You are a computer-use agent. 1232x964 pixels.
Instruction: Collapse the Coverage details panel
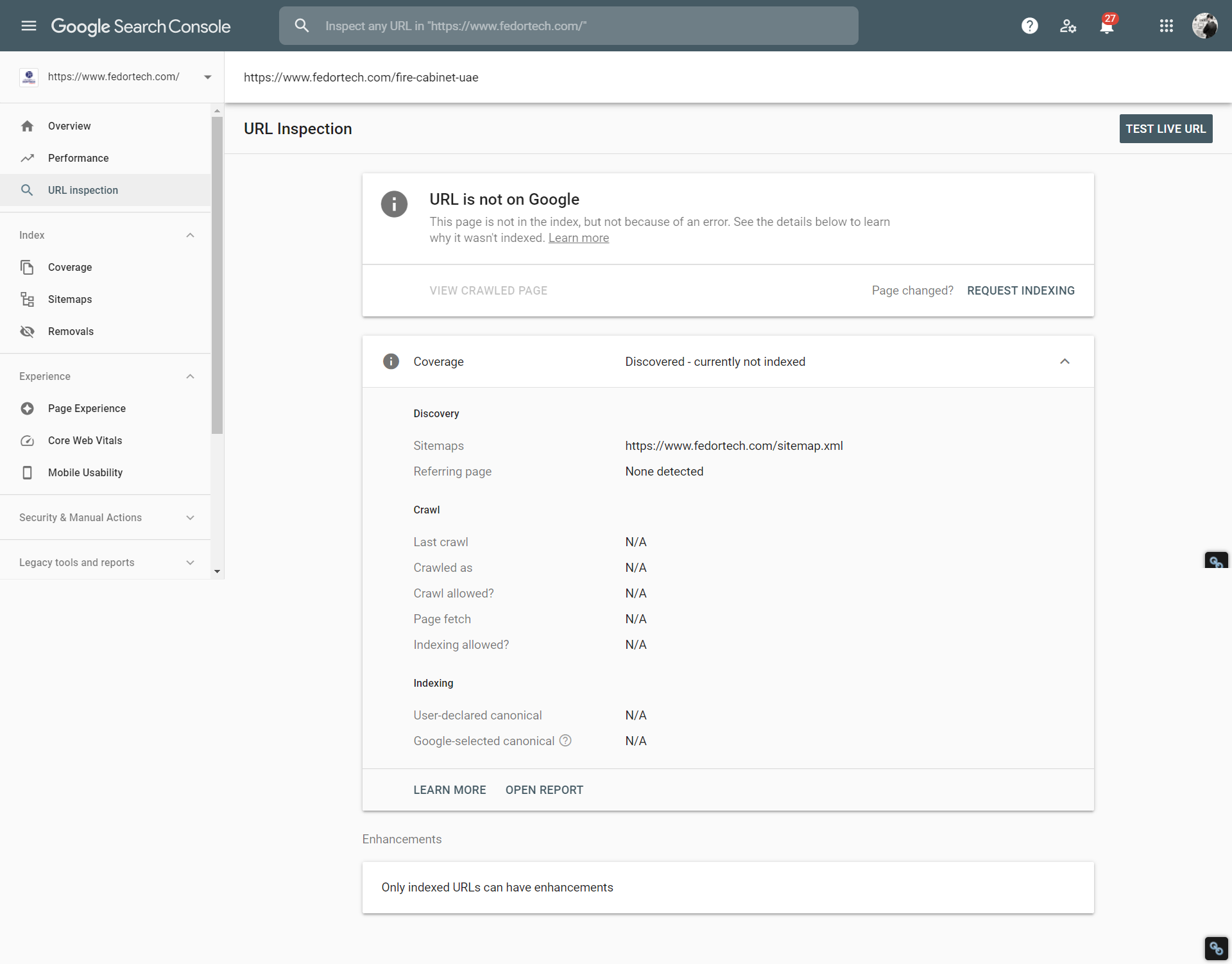(x=1065, y=361)
